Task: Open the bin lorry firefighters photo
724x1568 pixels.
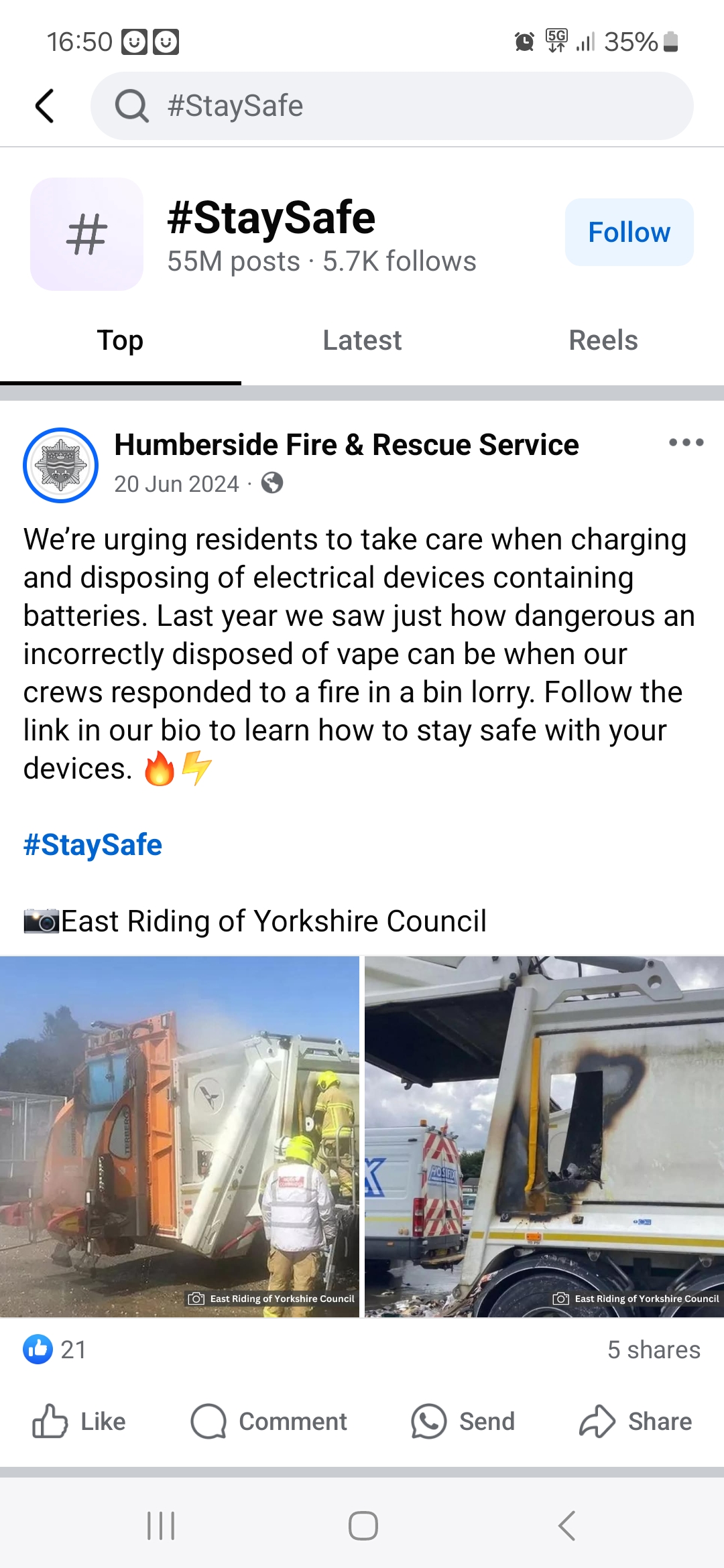Action: click(x=180, y=1136)
